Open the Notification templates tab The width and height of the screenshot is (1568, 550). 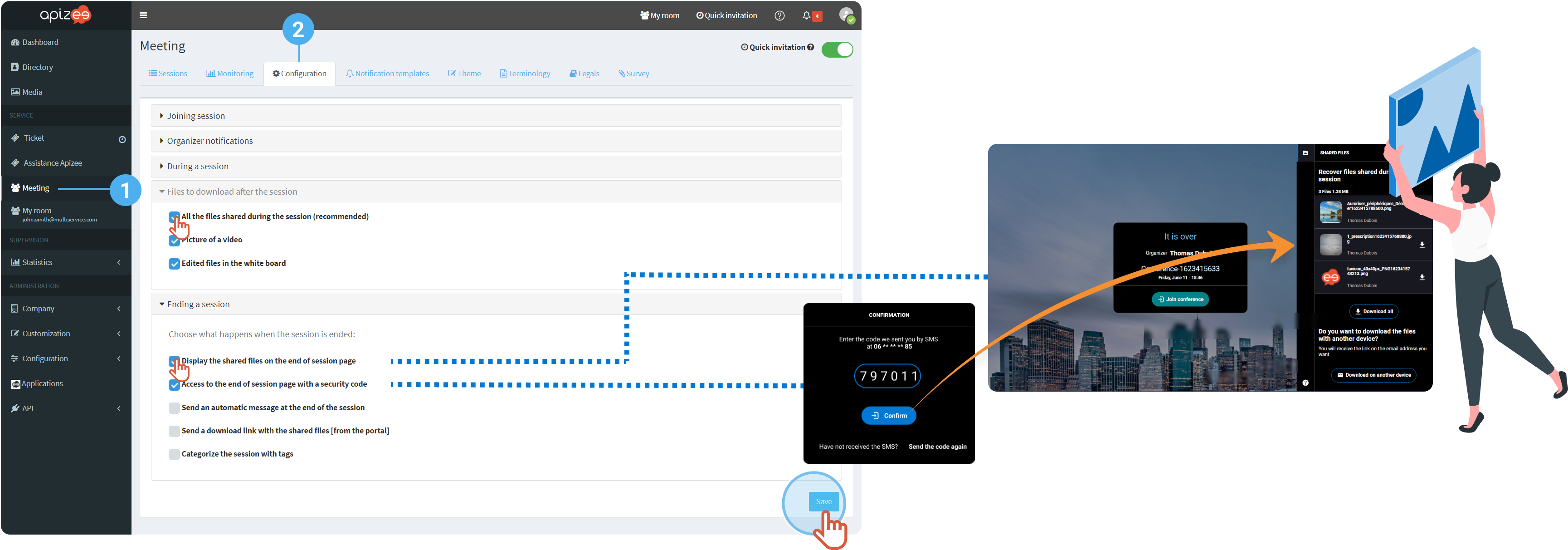pyautogui.click(x=388, y=74)
